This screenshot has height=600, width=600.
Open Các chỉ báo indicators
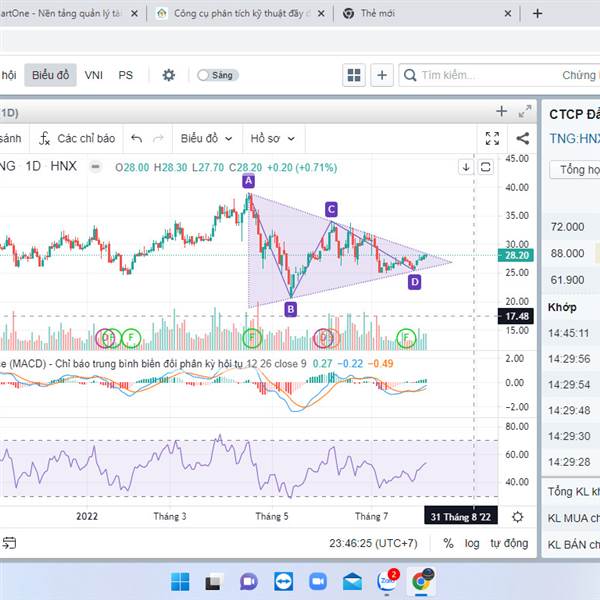(77, 138)
